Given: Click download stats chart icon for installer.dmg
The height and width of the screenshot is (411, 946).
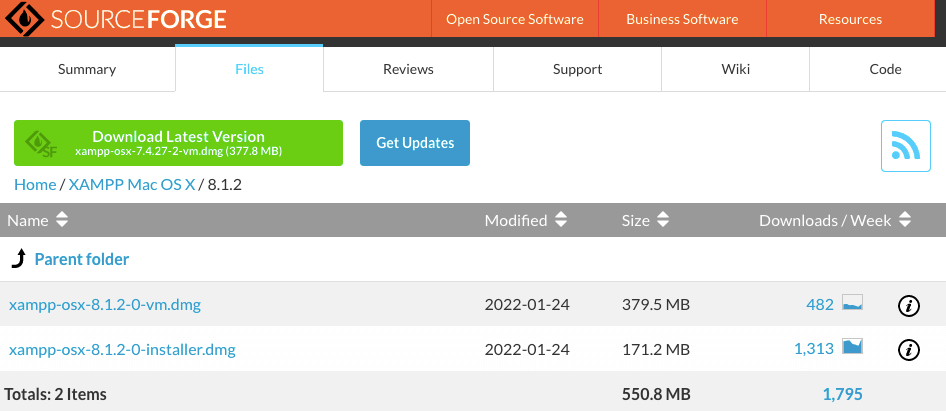Looking at the screenshot, I should pos(852,348).
